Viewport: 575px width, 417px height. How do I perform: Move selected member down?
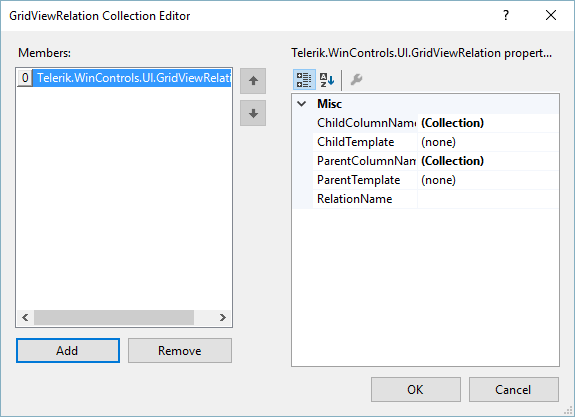(253, 113)
